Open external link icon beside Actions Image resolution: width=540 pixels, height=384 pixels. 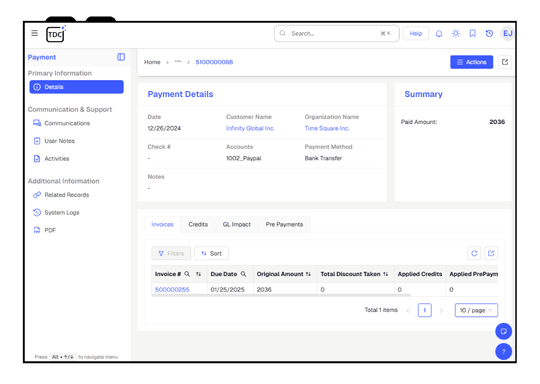(505, 62)
